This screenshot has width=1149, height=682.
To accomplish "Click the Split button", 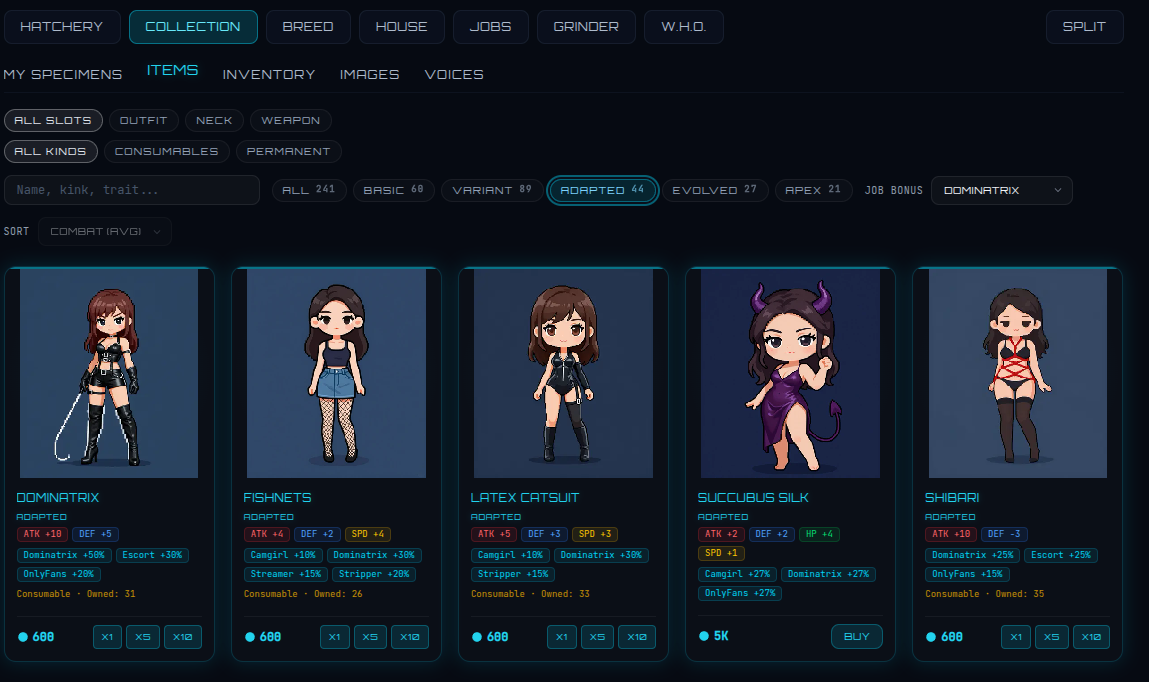I will click(x=1085, y=27).
